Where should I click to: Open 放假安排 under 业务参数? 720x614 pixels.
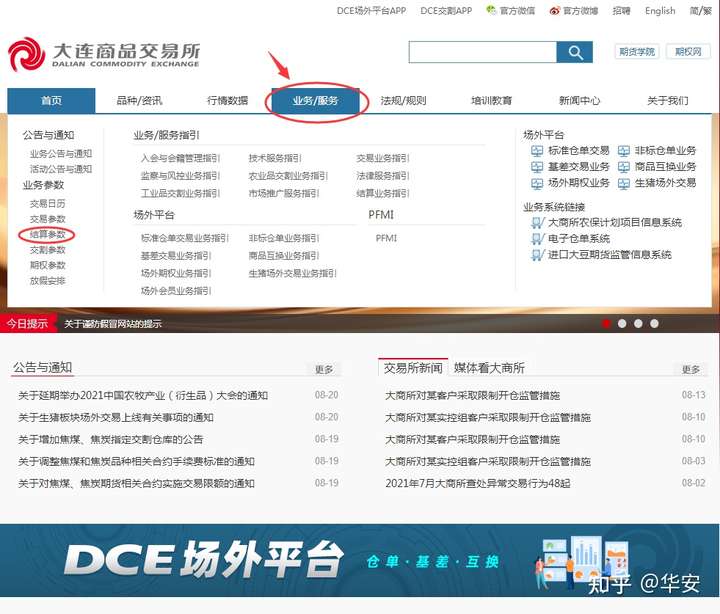(48, 281)
